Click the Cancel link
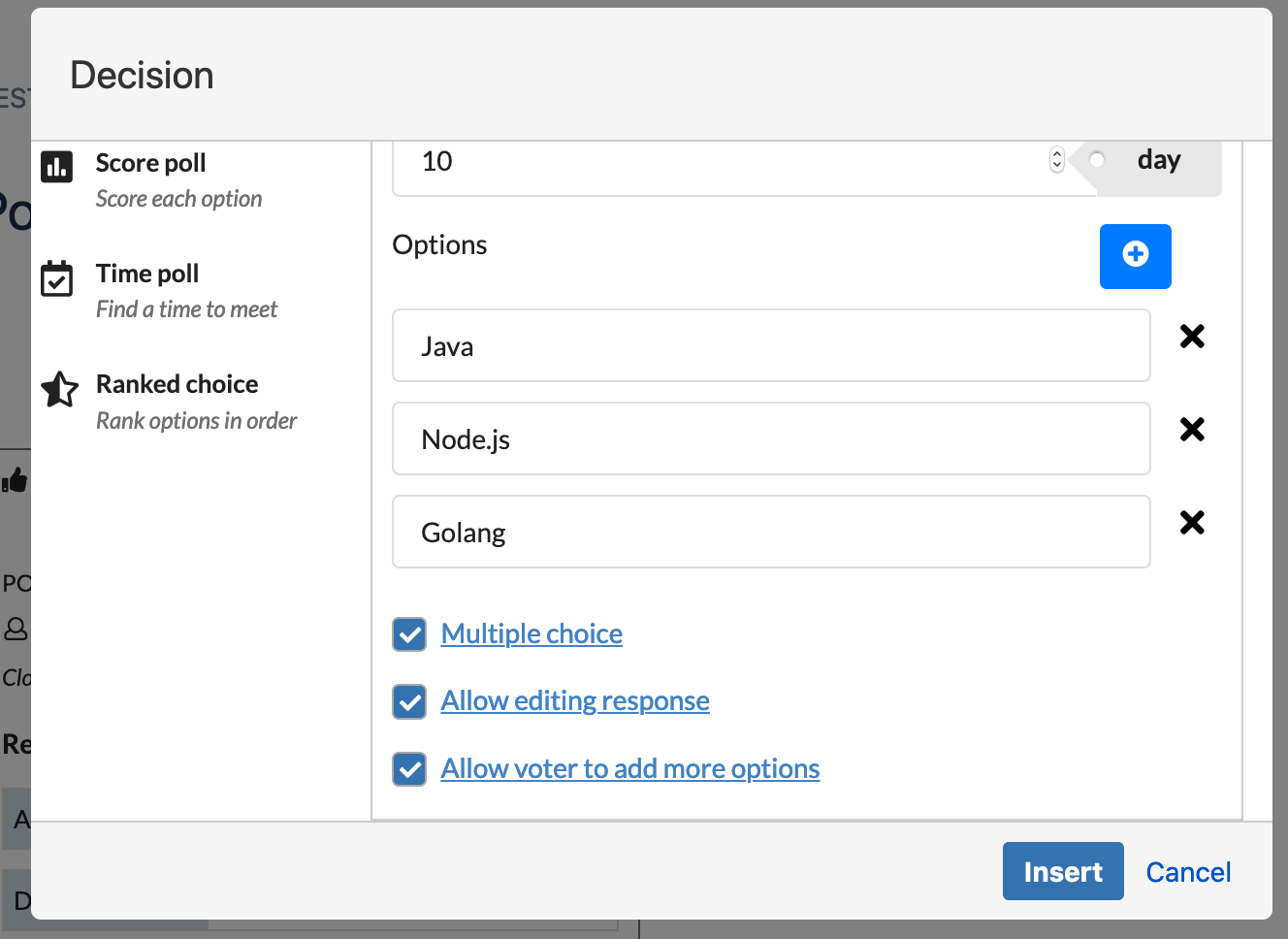This screenshot has height=939, width=1288. coord(1188,872)
